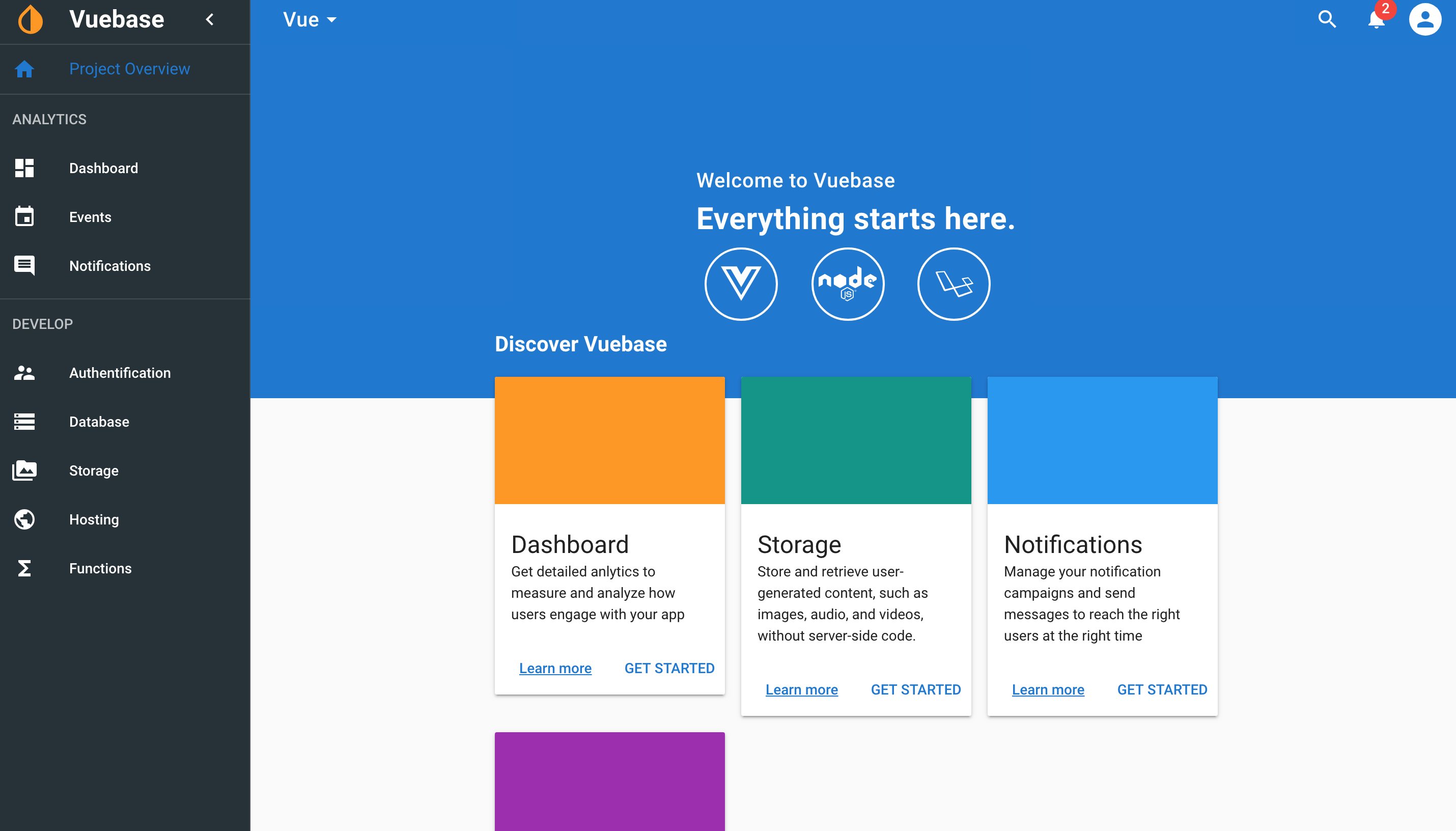Click the Laravel logo circle

[x=954, y=284]
